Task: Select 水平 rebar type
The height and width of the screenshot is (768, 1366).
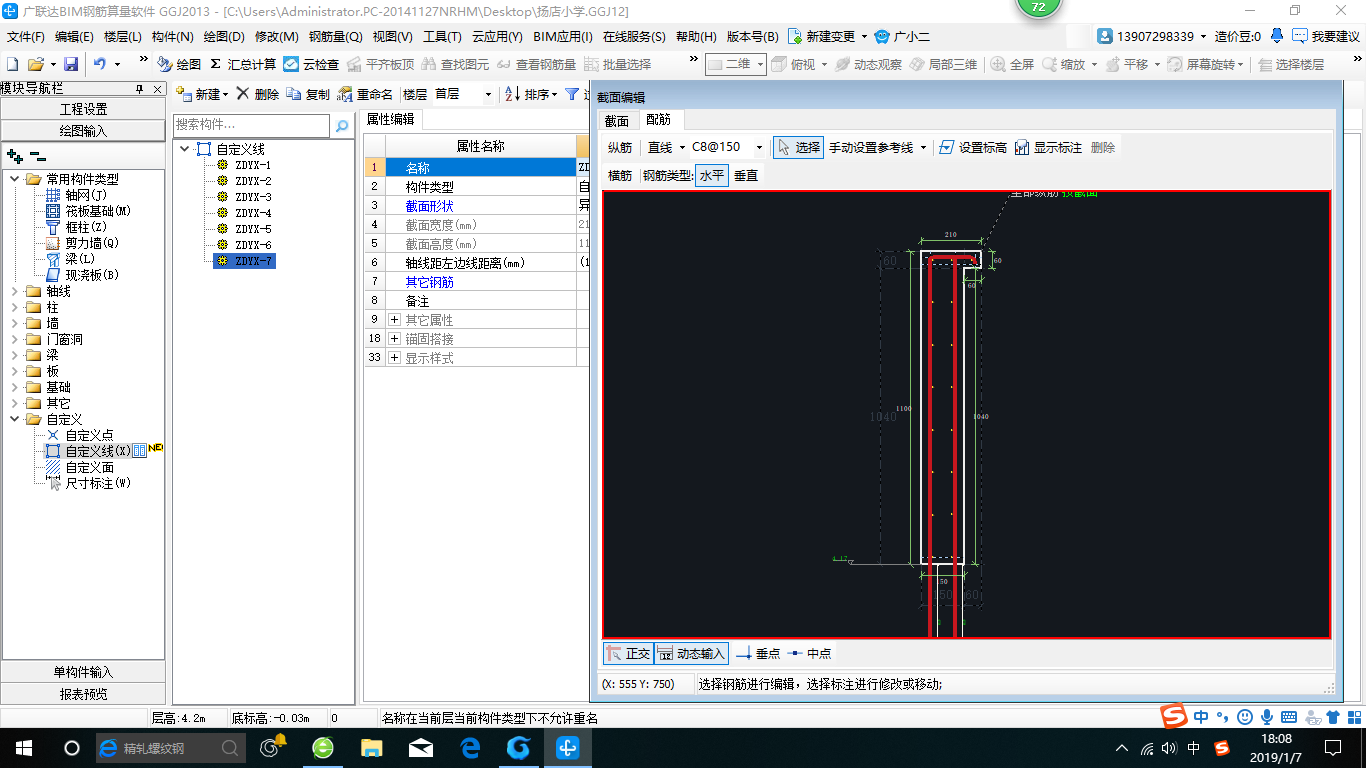Action: click(711, 175)
